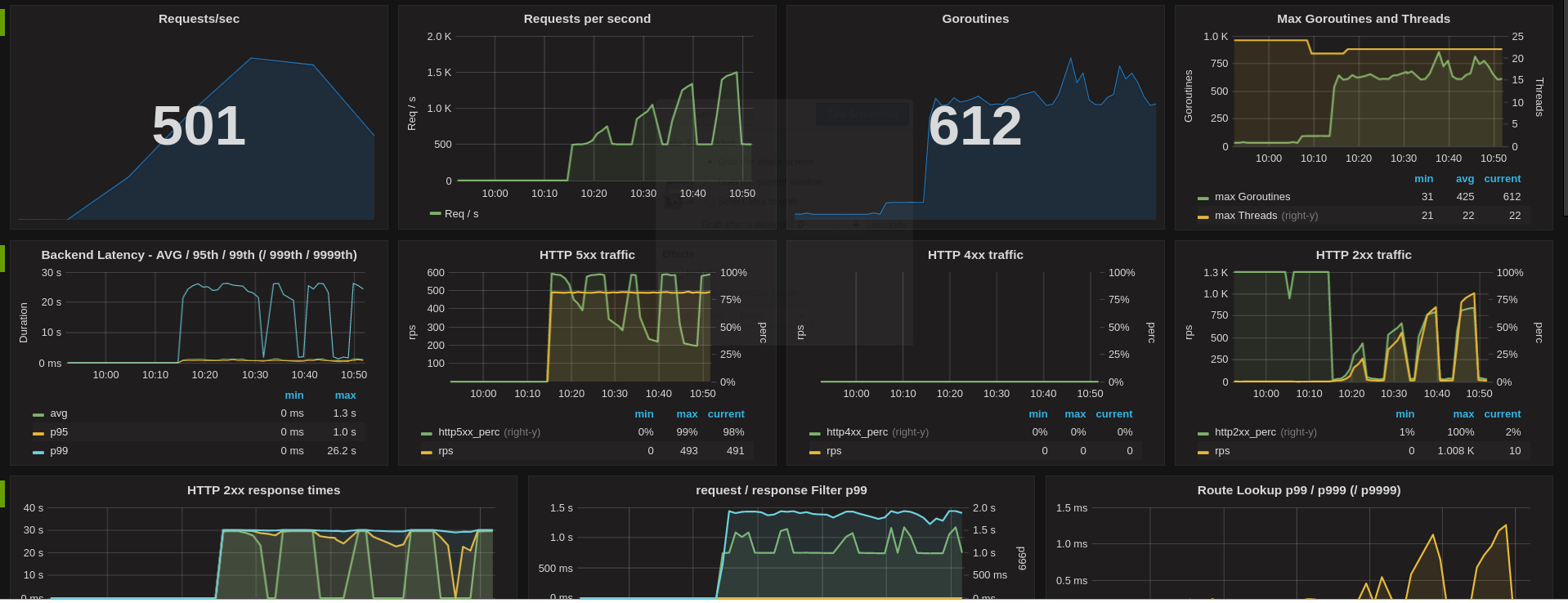
Task: Click the 1.3 s max value for avg
Action: tap(344, 413)
